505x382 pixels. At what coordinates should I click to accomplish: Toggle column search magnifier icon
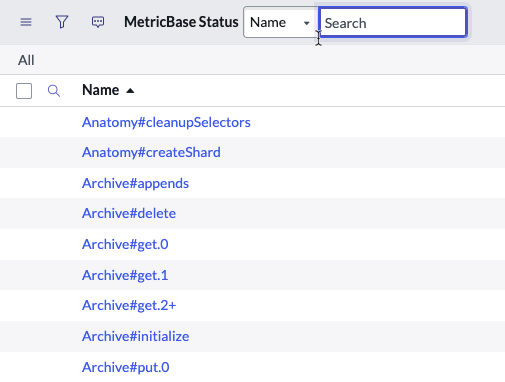pos(54,91)
